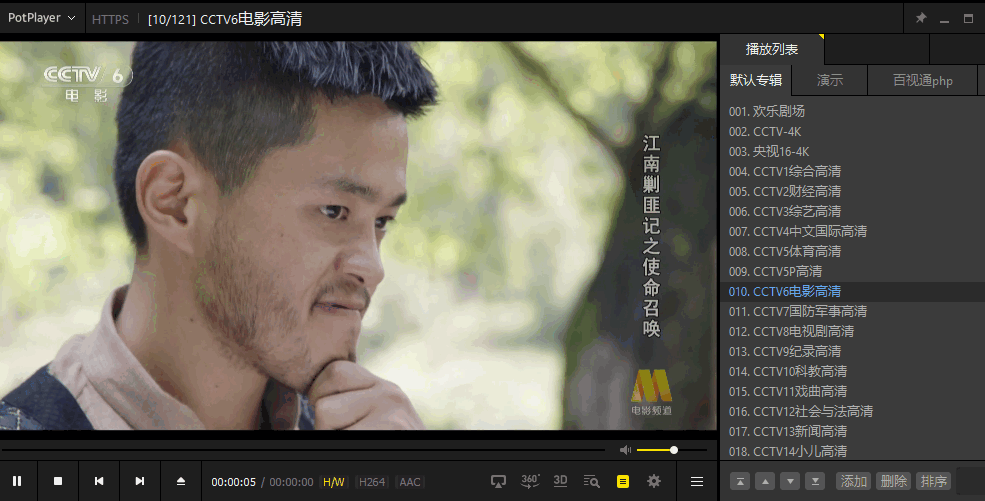The height and width of the screenshot is (501, 985).
Task: Toggle 3D video mode
Action: click(x=561, y=481)
